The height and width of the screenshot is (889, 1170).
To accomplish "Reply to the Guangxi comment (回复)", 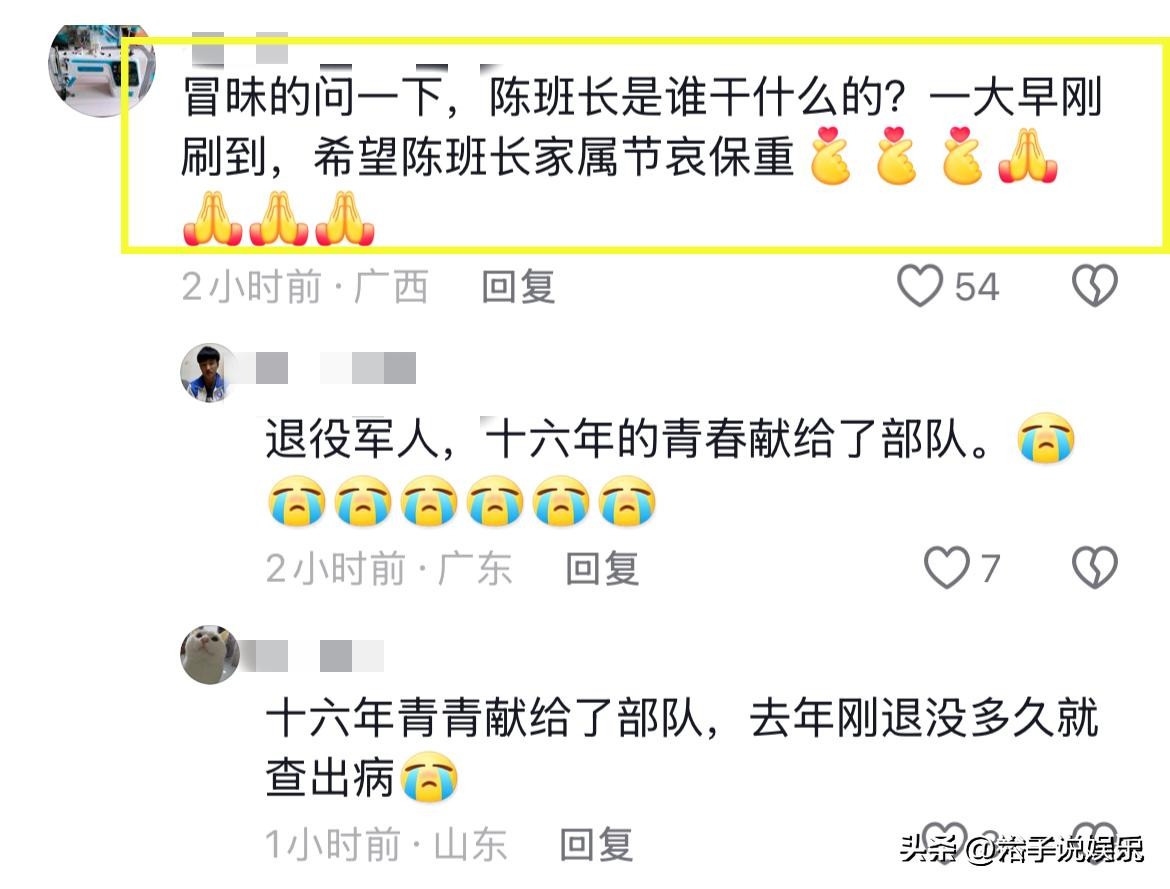I will tap(519, 287).
